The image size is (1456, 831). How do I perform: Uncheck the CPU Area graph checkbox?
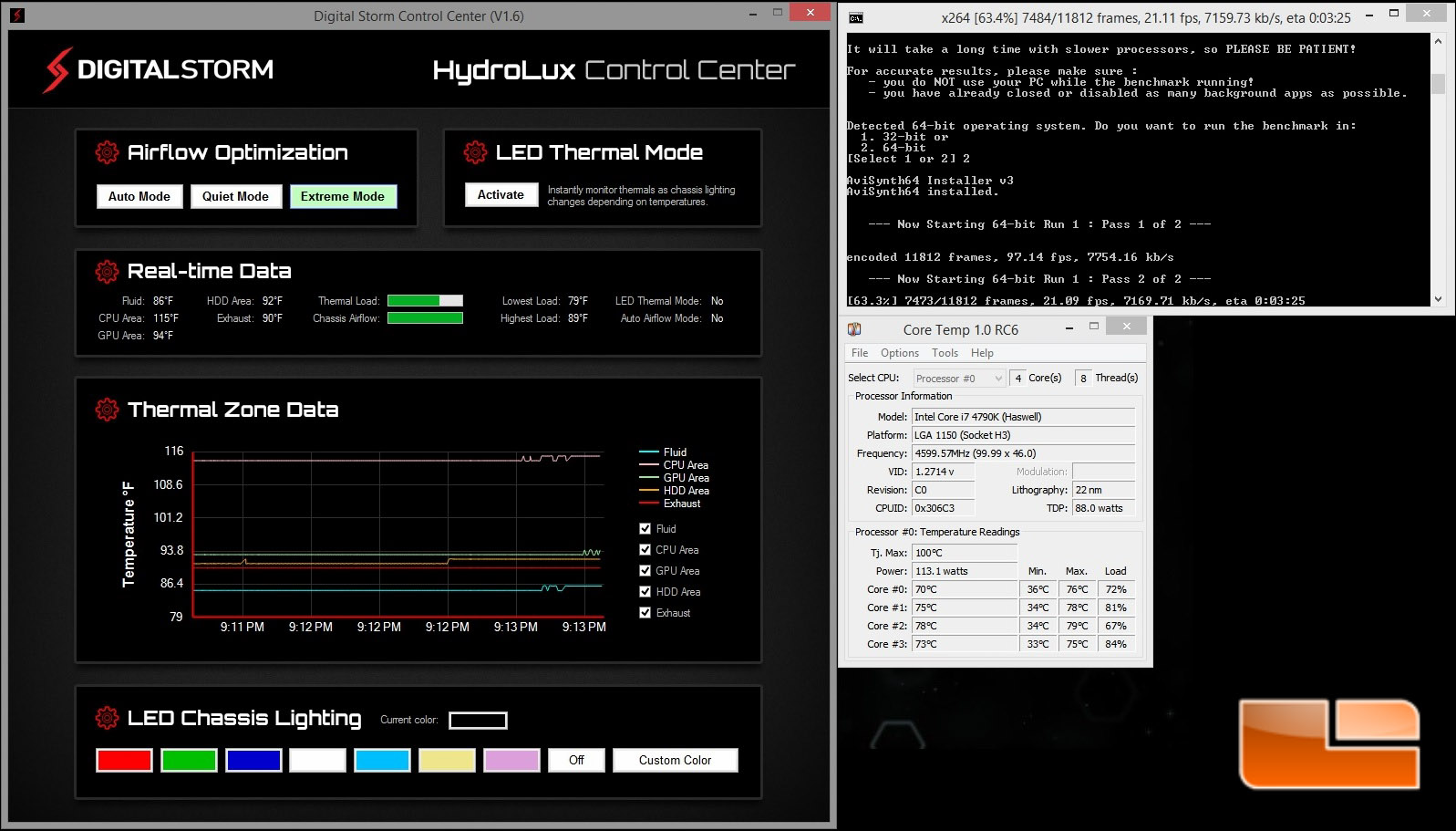(x=645, y=549)
